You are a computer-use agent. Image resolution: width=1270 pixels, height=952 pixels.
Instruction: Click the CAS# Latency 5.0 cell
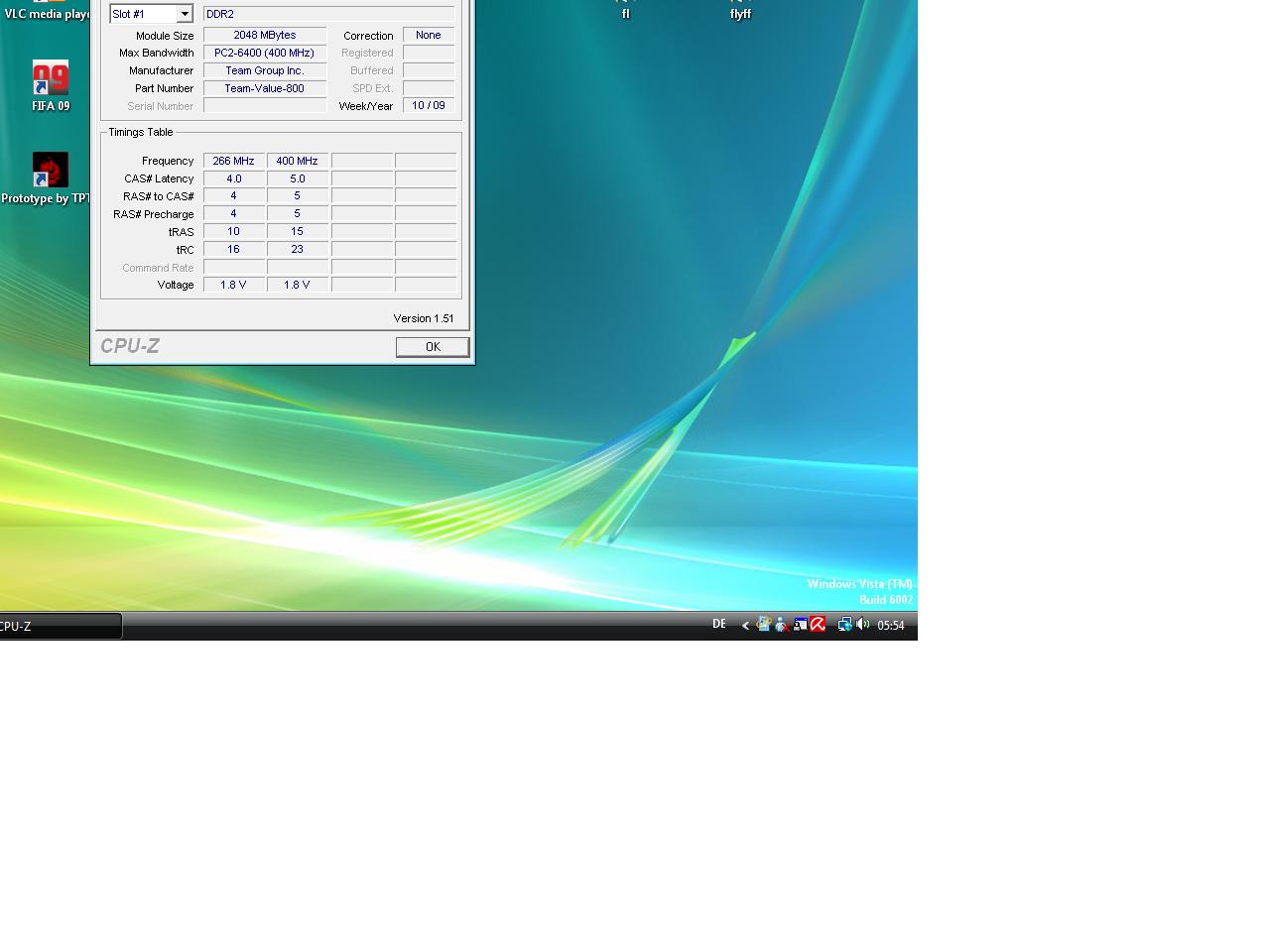[297, 178]
